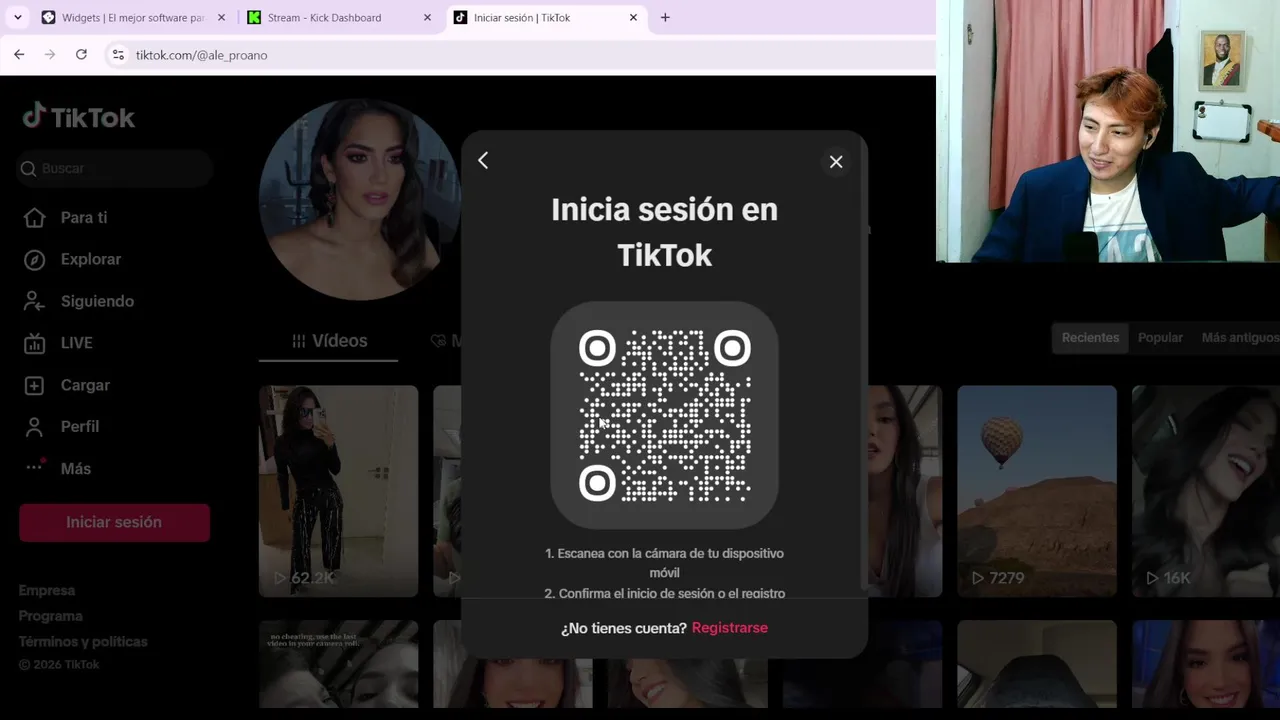The height and width of the screenshot is (720, 1280).
Task: Close the Kick Dashboard browser tab
Action: pos(427,17)
